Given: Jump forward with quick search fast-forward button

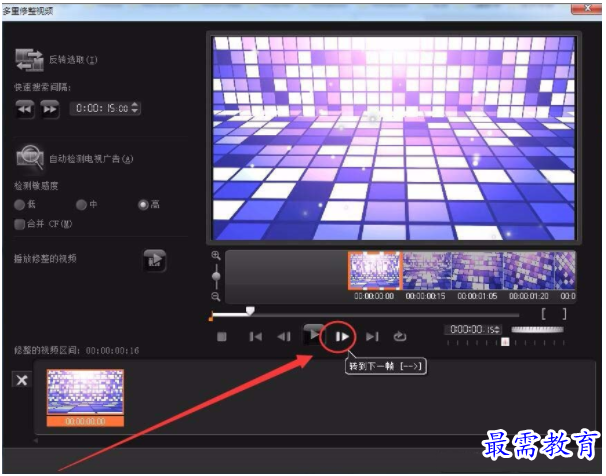Looking at the screenshot, I should coord(50,109).
